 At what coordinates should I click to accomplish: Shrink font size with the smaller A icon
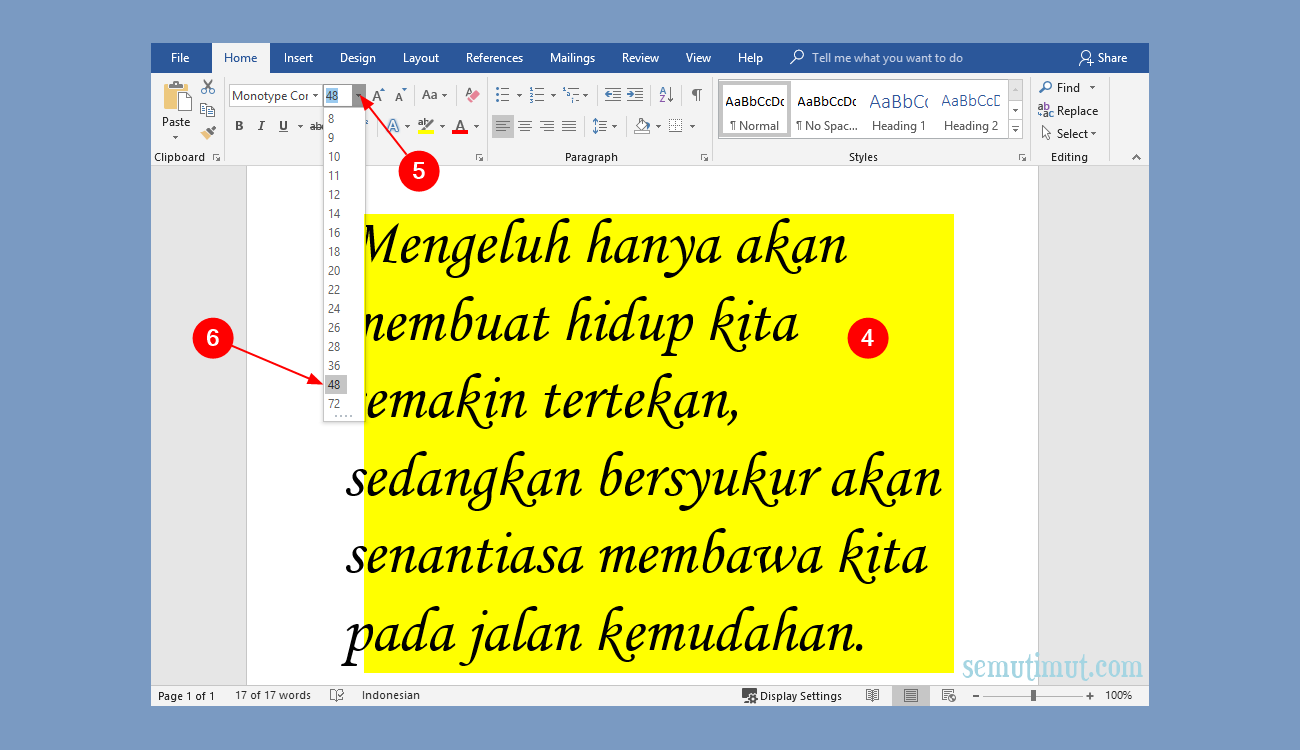(400, 95)
